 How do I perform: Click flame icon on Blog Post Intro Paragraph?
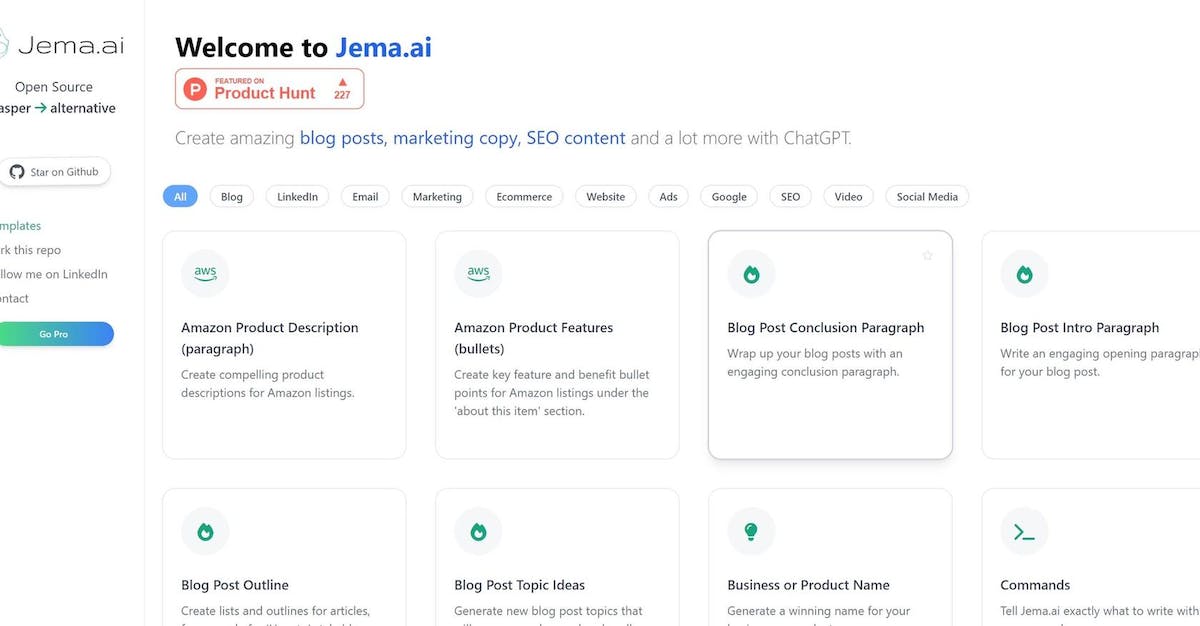click(x=1024, y=274)
